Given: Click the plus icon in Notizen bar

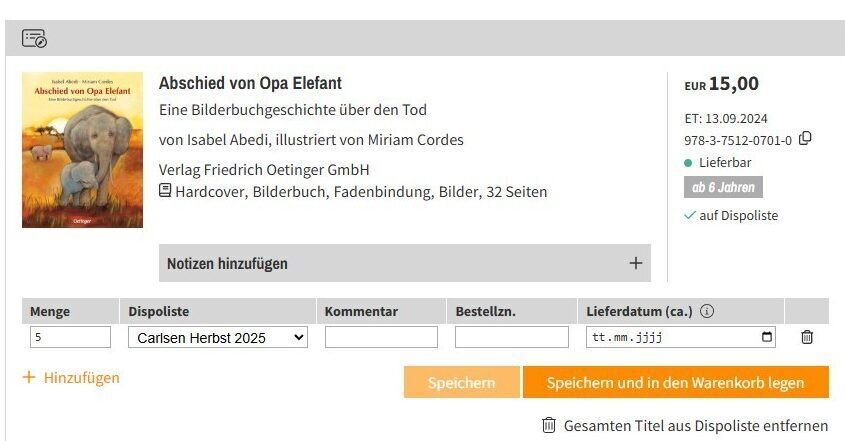Looking at the screenshot, I should [x=635, y=263].
